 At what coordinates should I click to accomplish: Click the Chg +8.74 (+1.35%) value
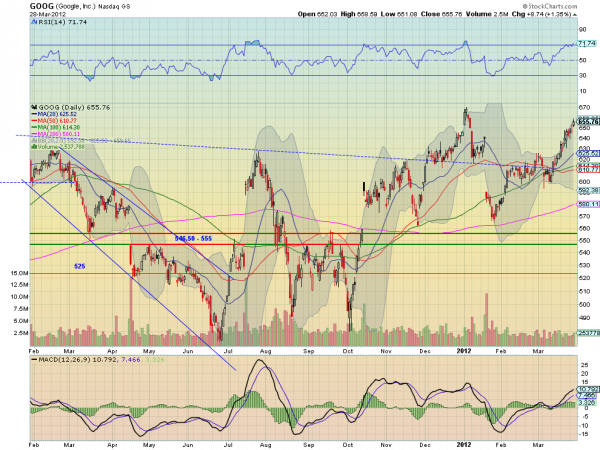click(x=541, y=14)
